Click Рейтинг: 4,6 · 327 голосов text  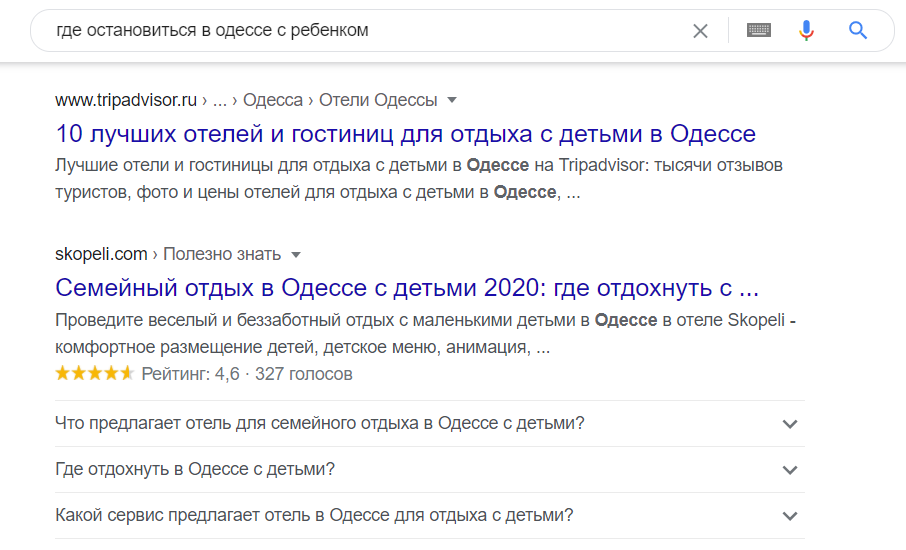pyautogui.click(x=247, y=374)
